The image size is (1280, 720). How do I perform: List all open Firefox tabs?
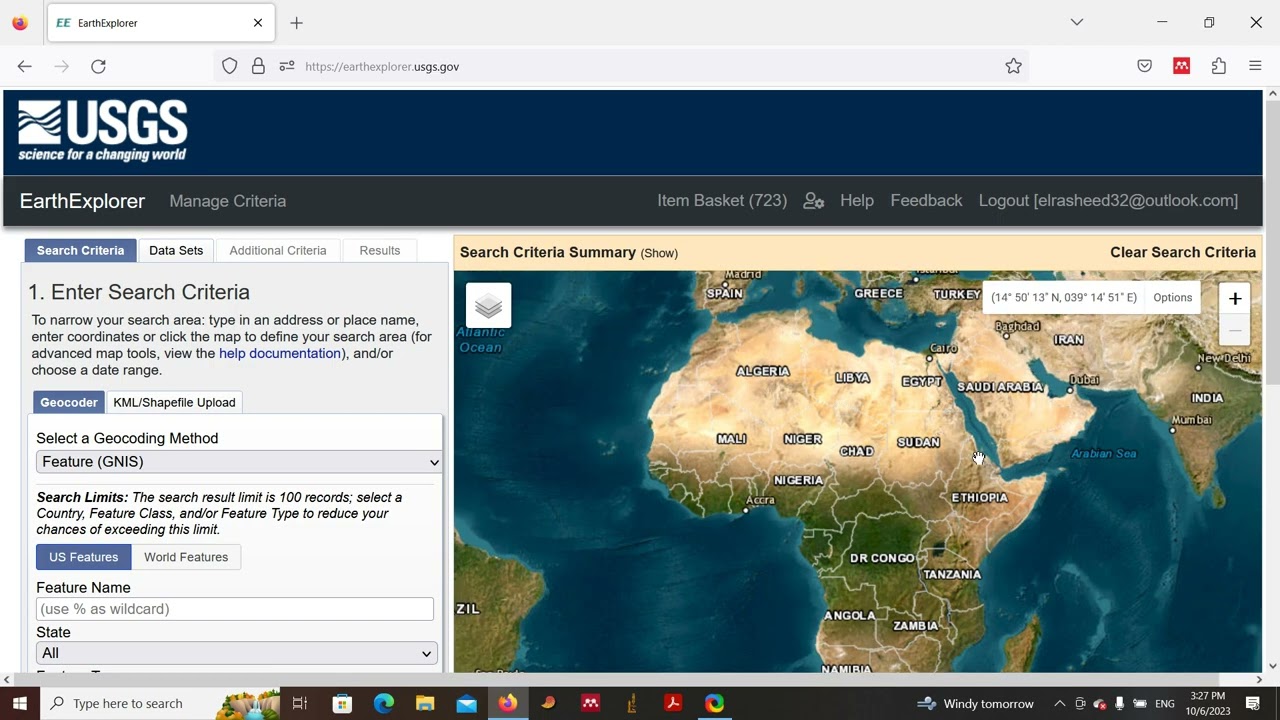click(x=1077, y=22)
